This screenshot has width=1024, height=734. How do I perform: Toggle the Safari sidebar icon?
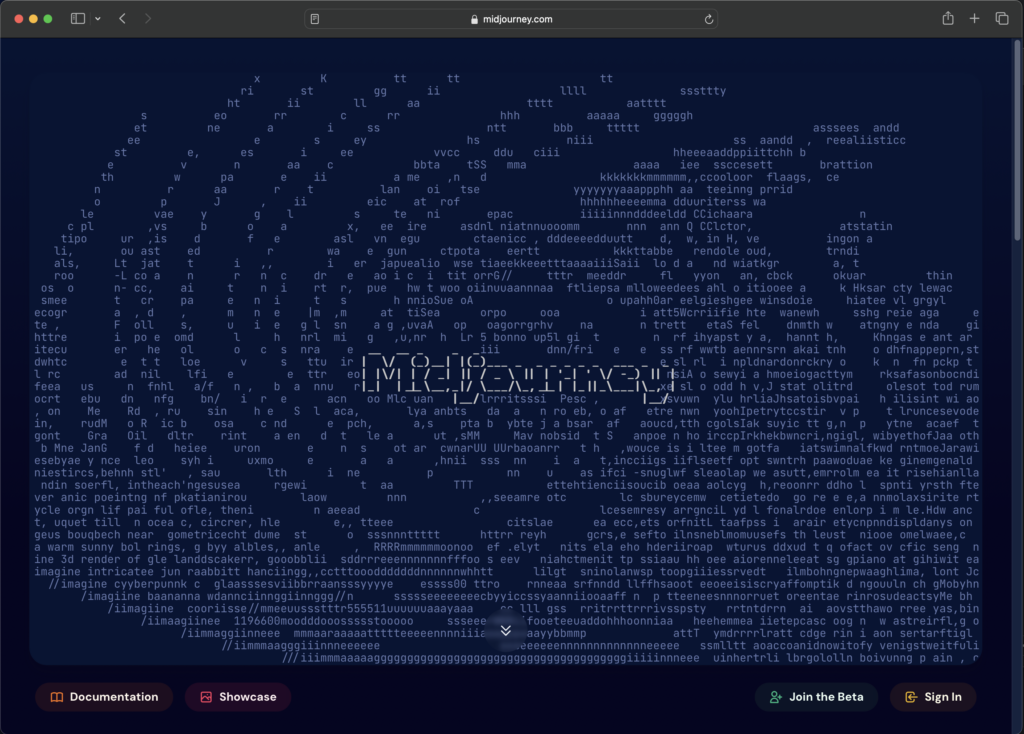click(x=78, y=19)
